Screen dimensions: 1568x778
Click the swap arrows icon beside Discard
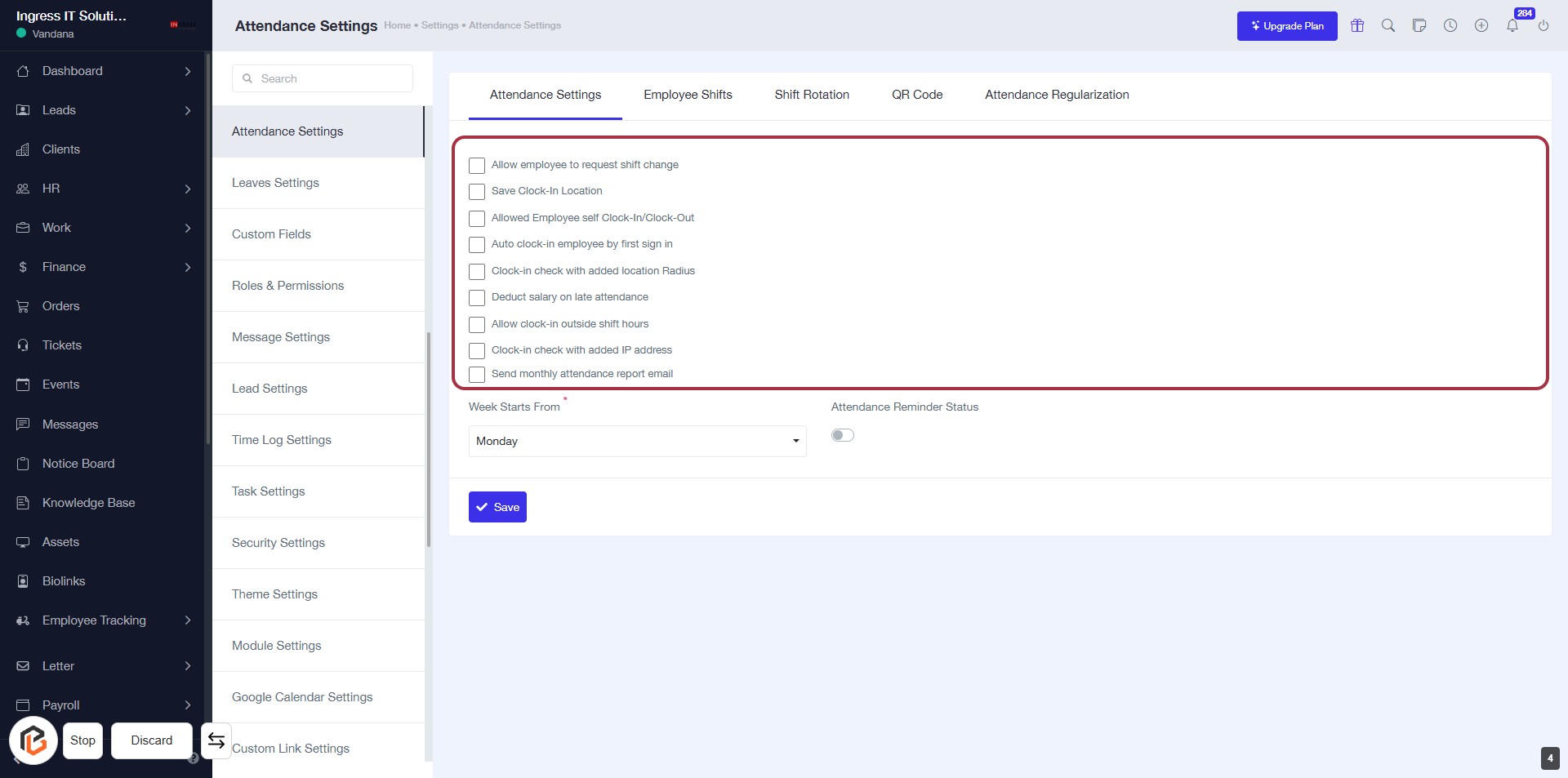(x=216, y=740)
